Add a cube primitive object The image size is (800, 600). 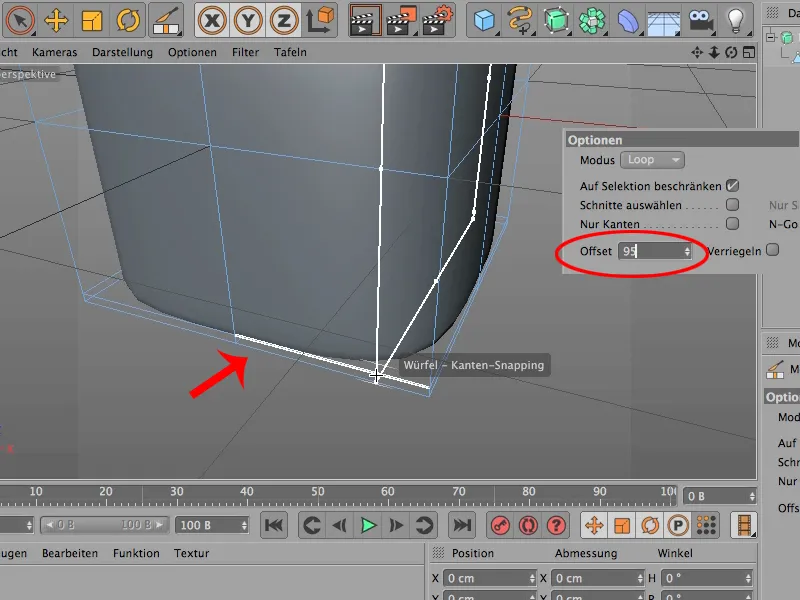(x=484, y=20)
